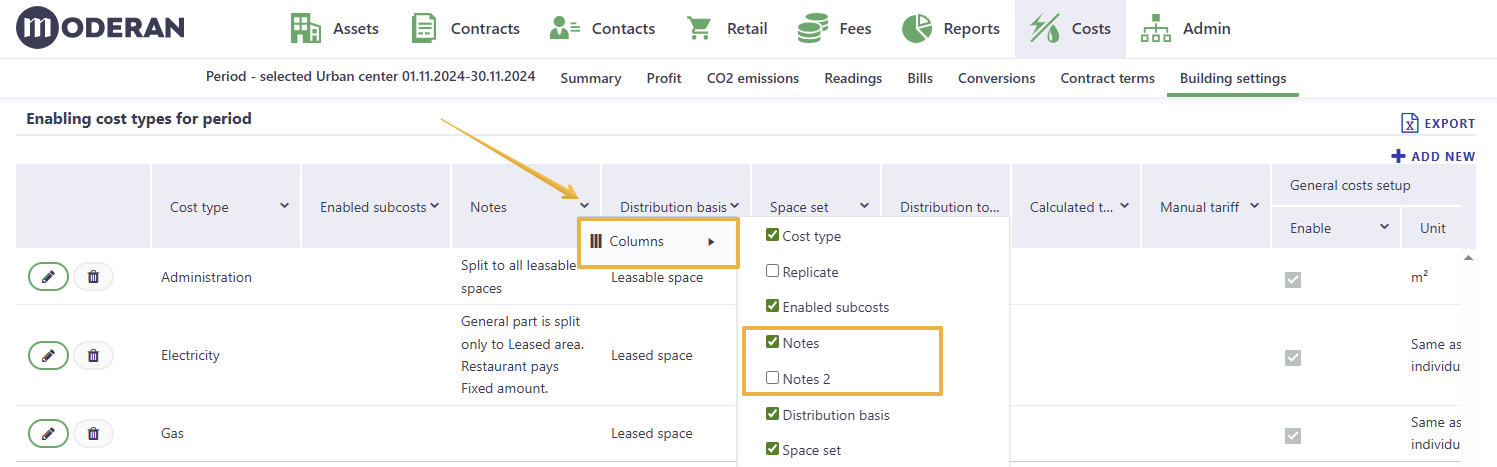The image size is (1497, 467).
Task: Uncheck the Notes column checkbox
Action: pyautogui.click(x=772, y=342)
